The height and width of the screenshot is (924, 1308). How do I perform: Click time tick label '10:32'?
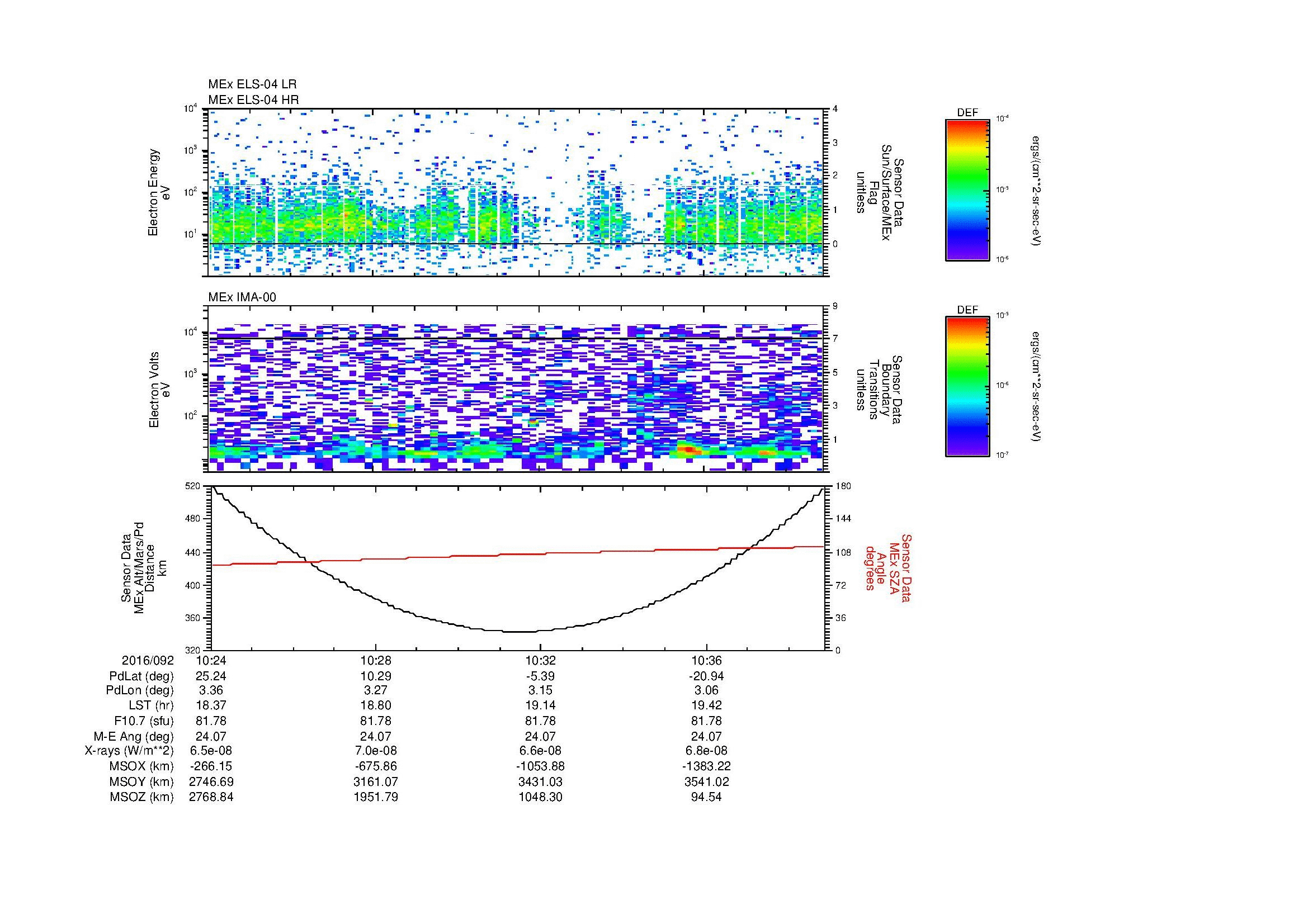pos(540,660)
